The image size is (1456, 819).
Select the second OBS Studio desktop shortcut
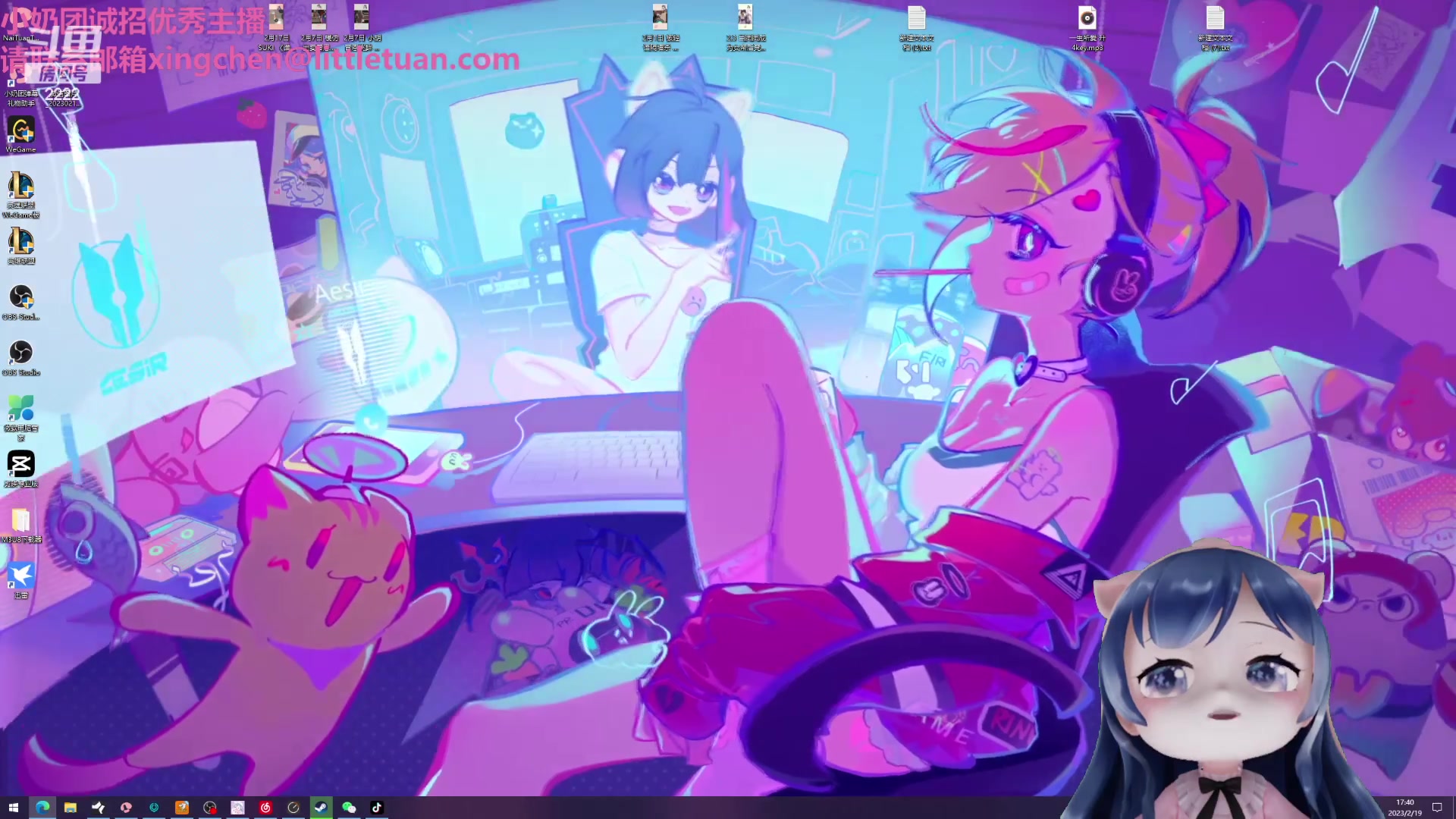20,353
